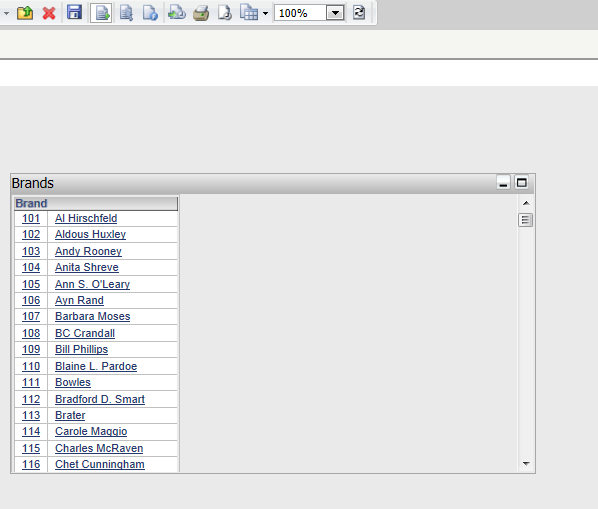Click the Brand column header
Screen dimensions: 598x509
(96, 203)
